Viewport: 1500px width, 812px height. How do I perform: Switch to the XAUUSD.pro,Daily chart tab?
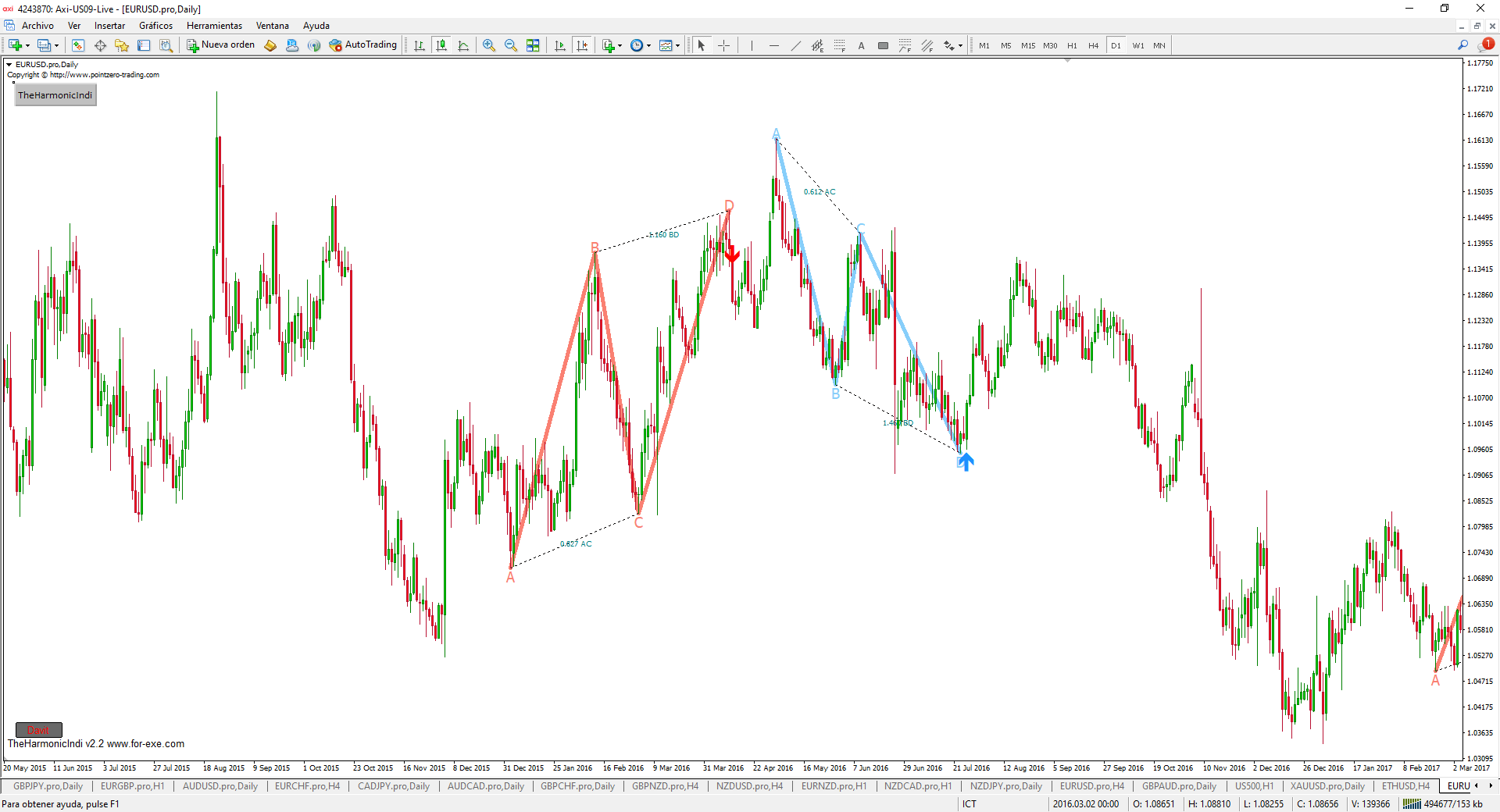1327,786
